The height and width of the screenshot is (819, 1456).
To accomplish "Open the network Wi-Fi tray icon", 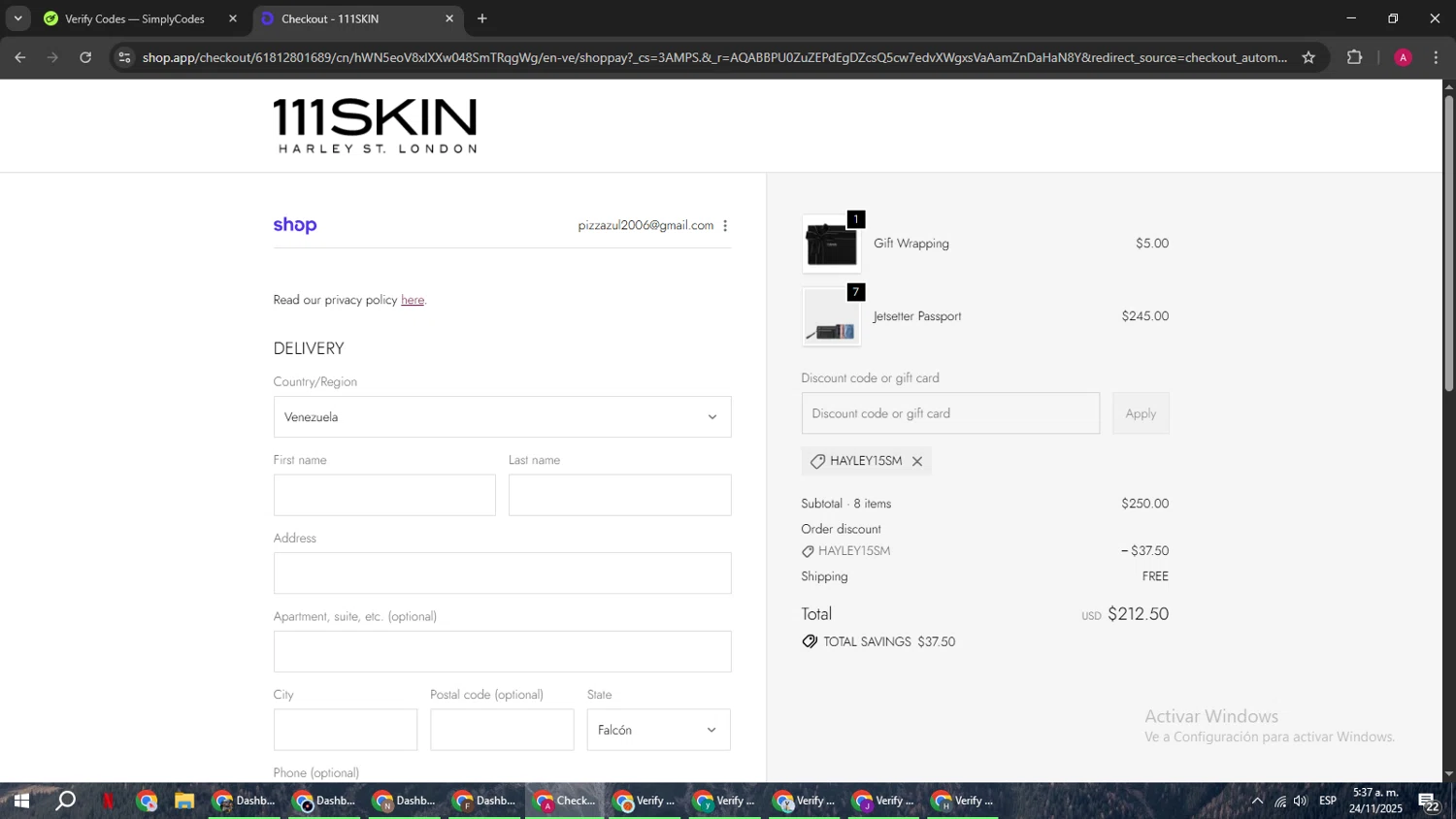I will [x=1280, y=802].
